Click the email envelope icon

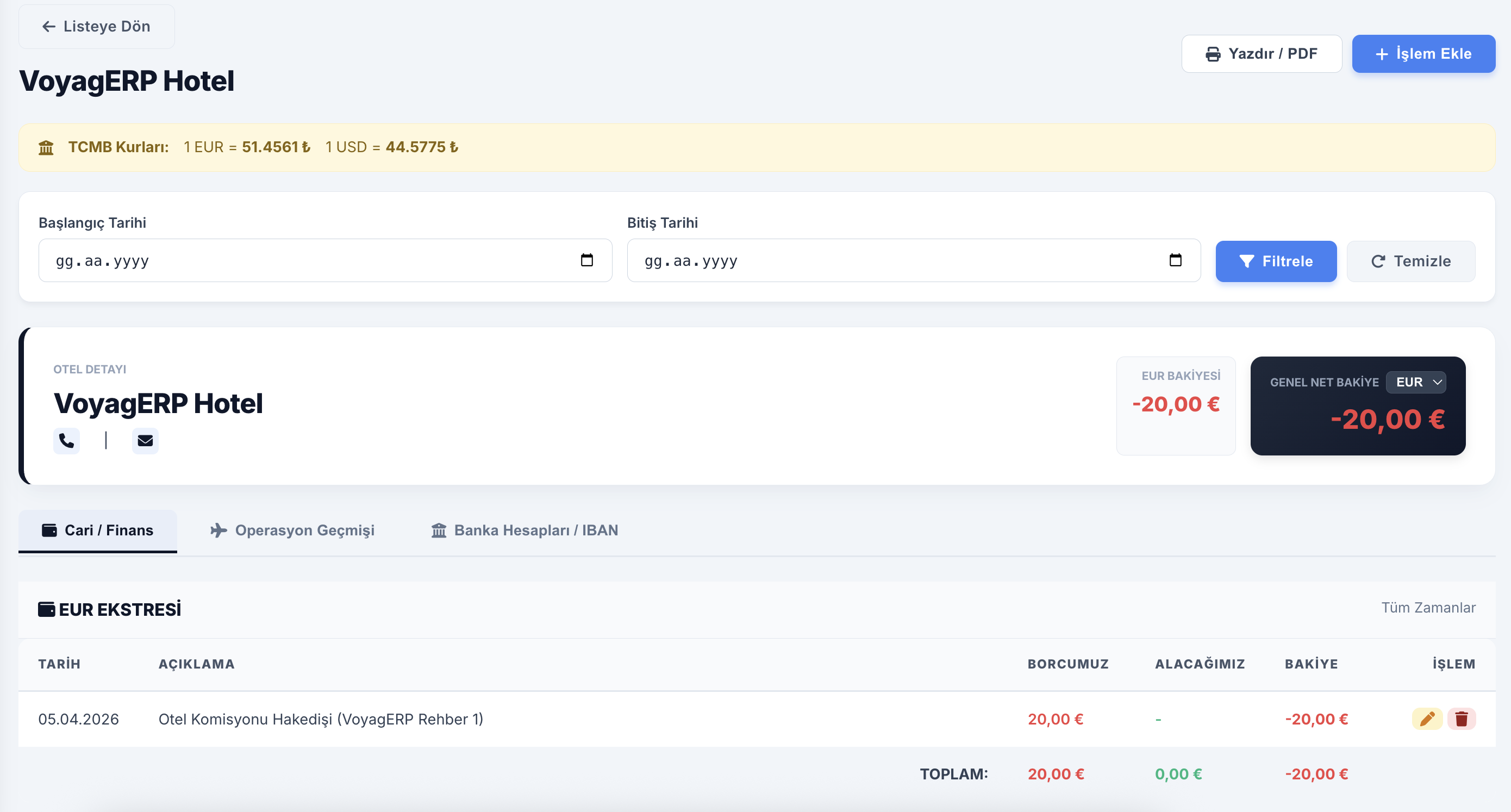[145, 440]
